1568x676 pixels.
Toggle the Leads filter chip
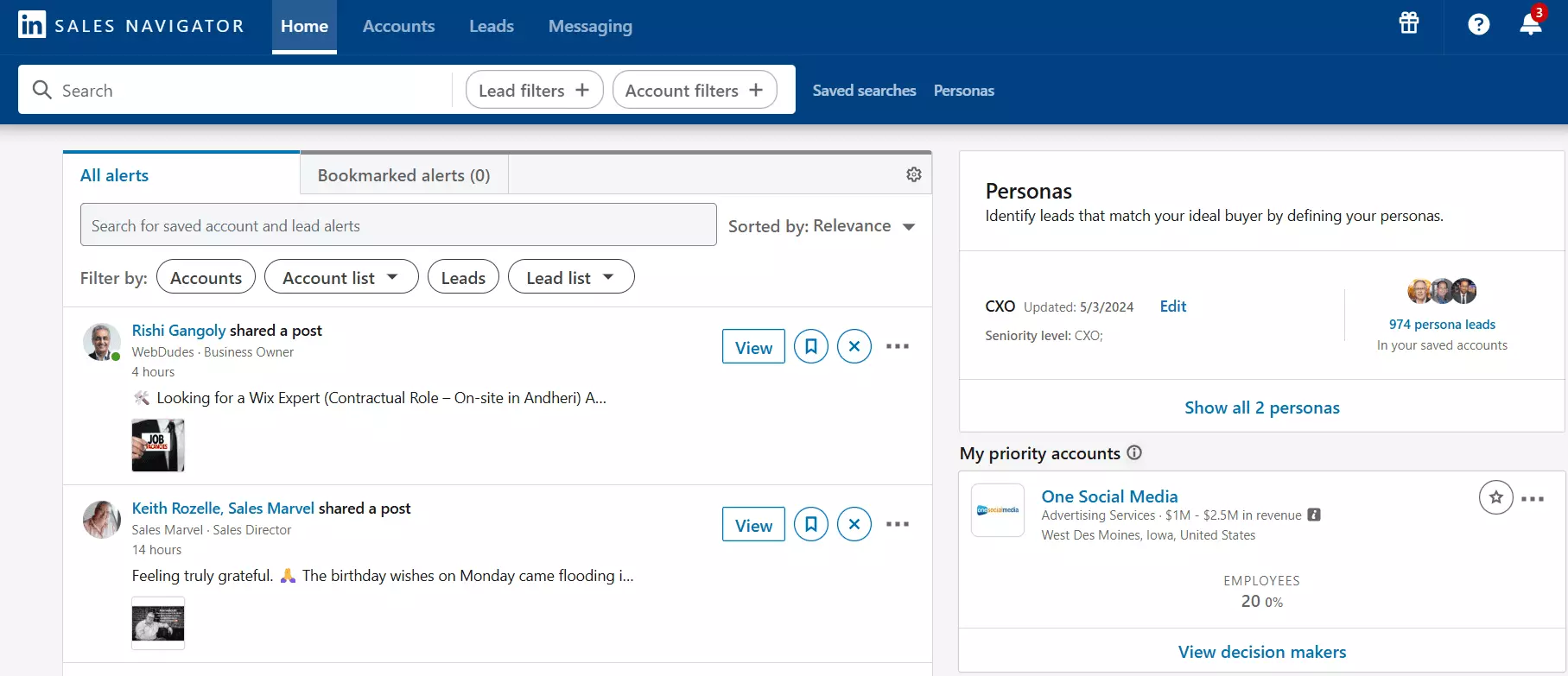tap(463, 277)
